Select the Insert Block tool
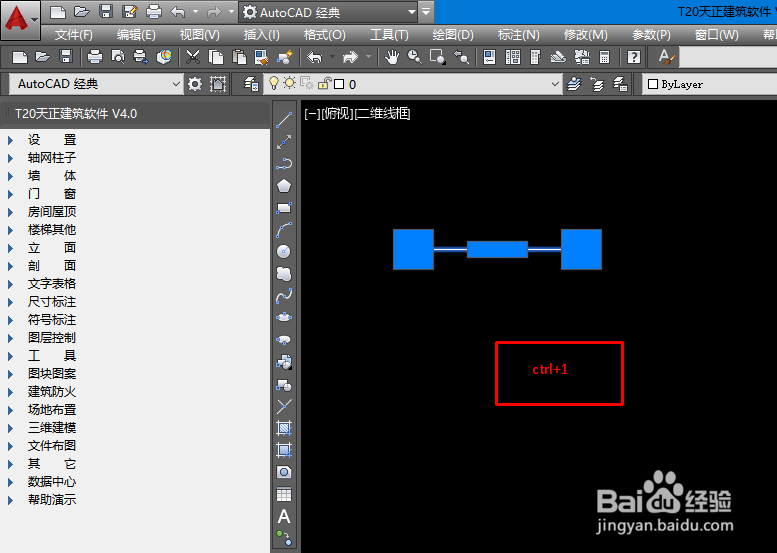Screen dimensions: 777x553 [284, 362]
